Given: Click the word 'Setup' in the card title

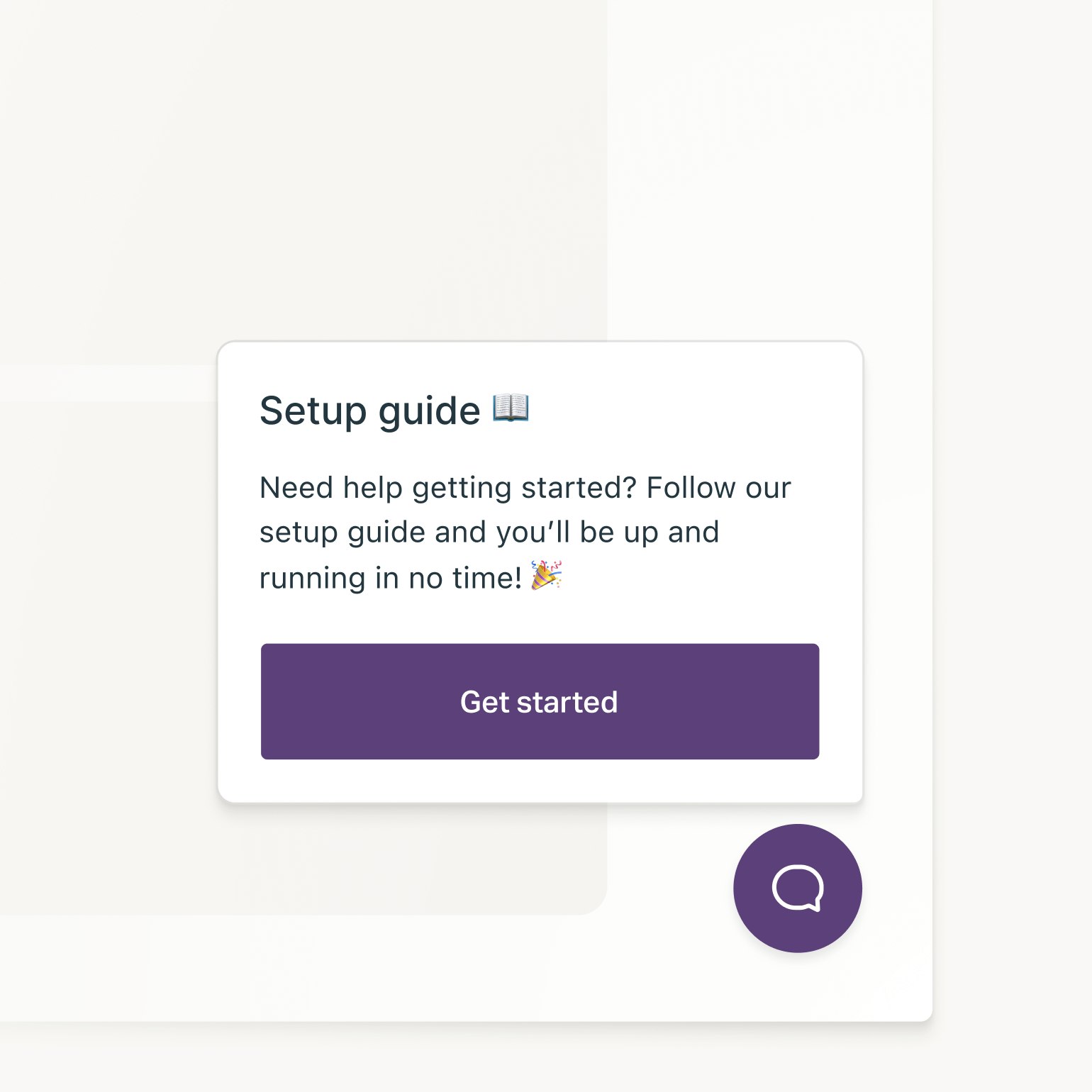Looking at the screenshot, I should [313, 411].
